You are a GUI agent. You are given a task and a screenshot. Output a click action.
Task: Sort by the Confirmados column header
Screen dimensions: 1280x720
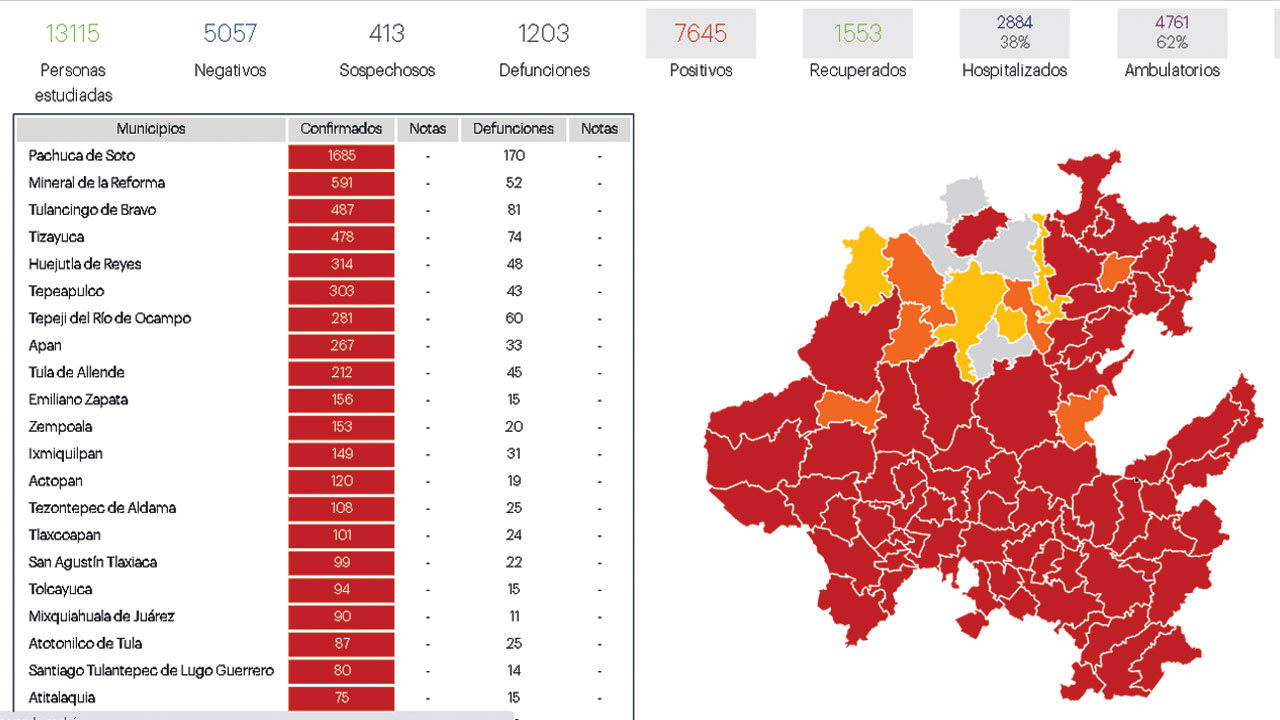(x=341, y=129)
